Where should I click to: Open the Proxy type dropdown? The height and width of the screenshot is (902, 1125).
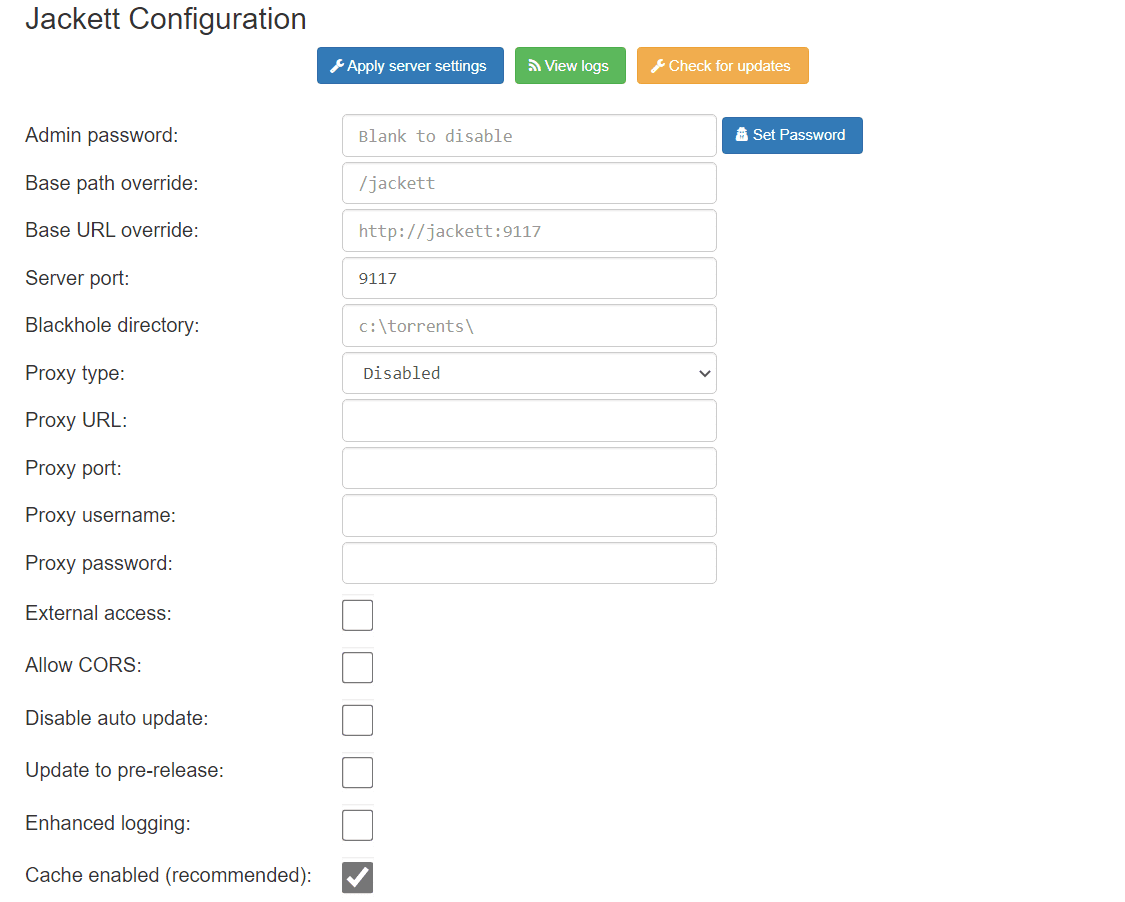coord(529,373)
